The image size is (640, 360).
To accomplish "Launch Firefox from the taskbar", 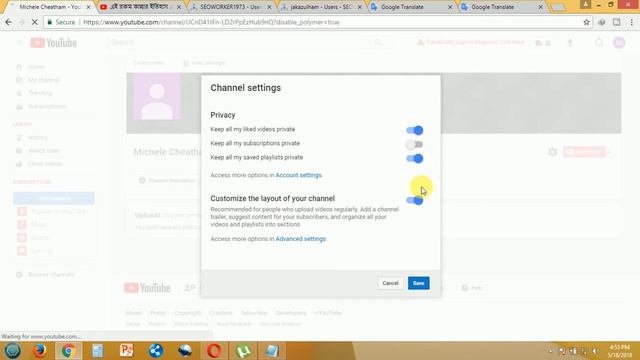I will click(40, 351).
